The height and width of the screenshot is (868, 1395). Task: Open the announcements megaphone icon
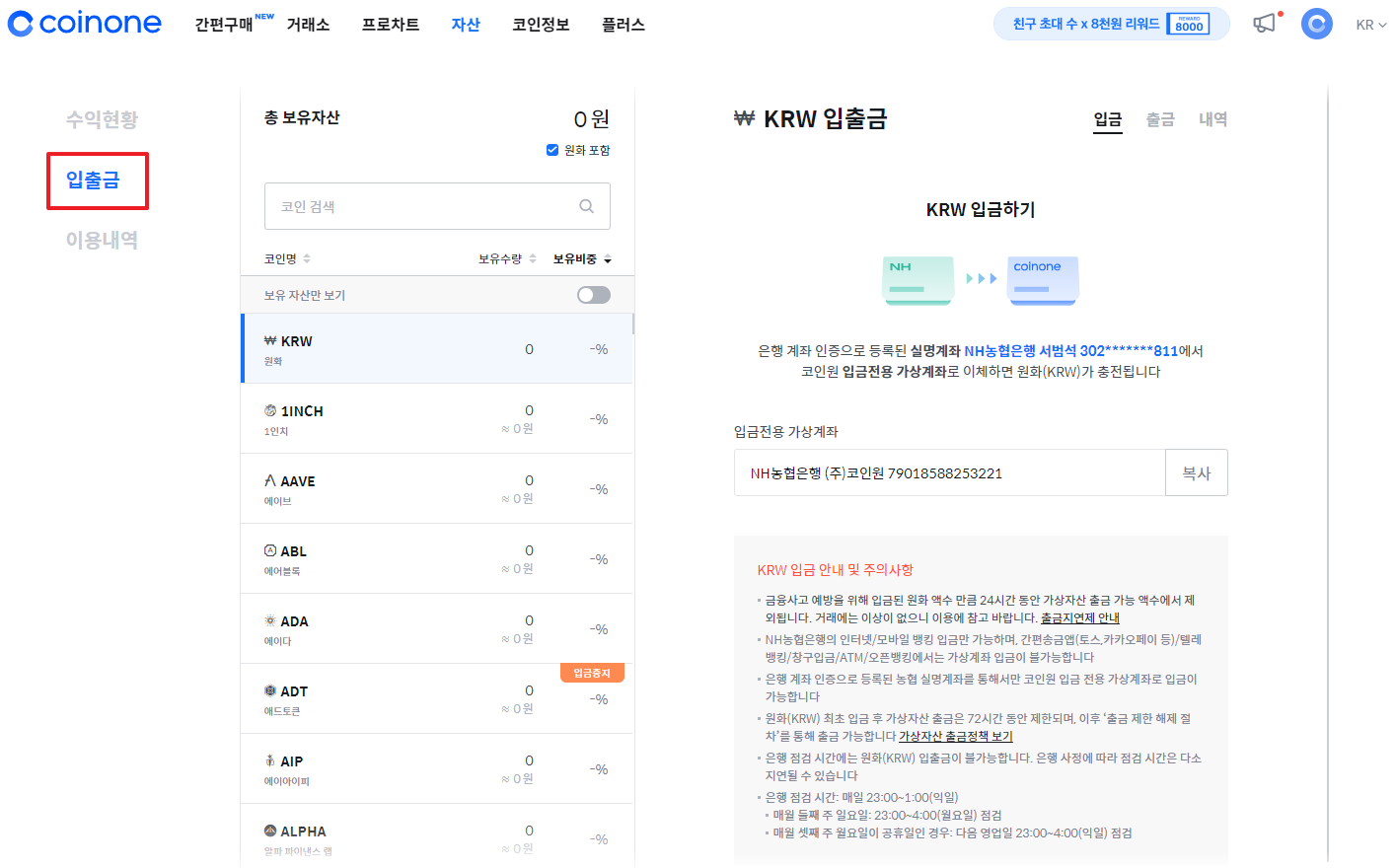pyautogui.click(x=1265, y=23)
